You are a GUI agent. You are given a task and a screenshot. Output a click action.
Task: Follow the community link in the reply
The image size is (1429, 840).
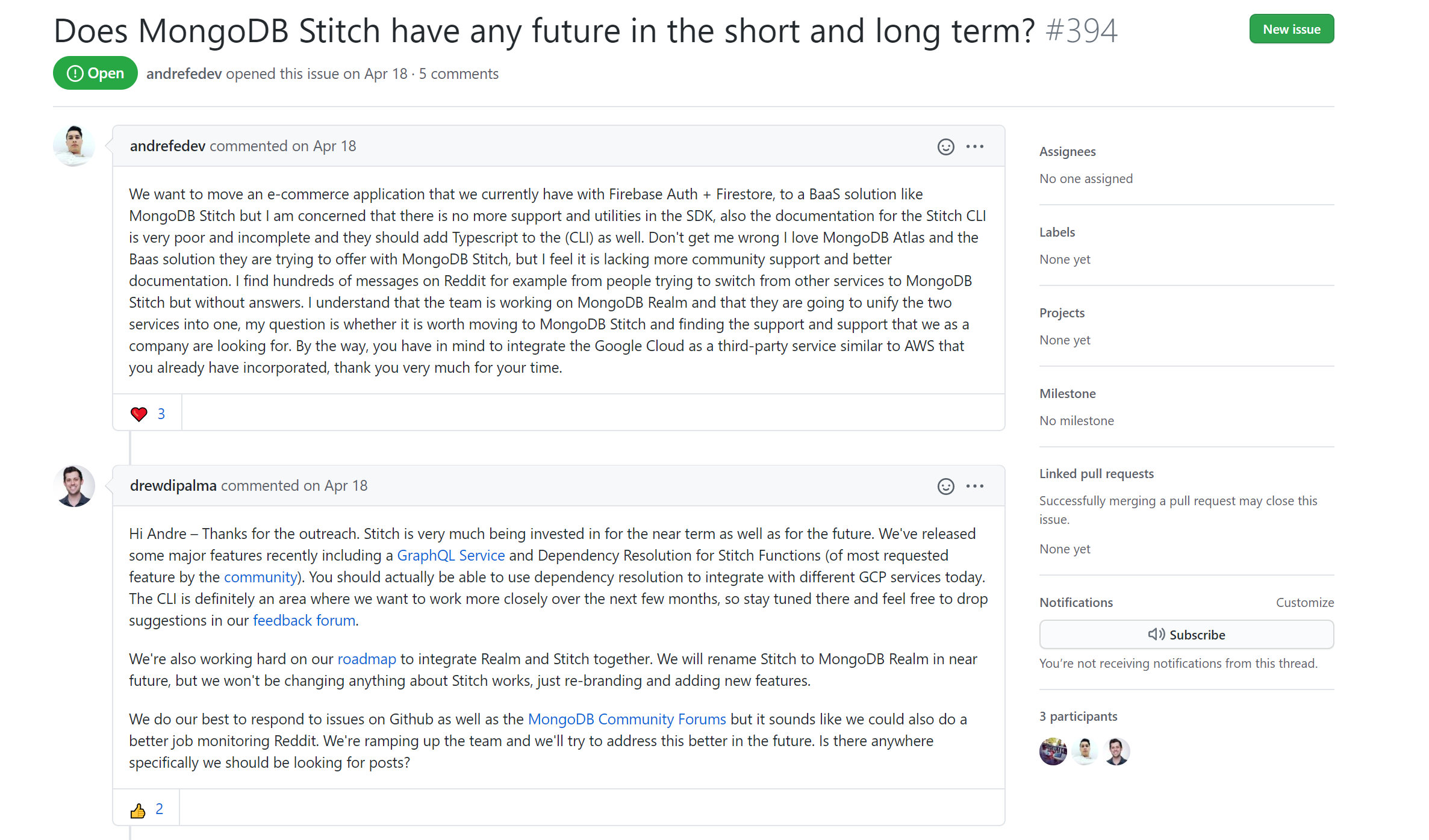coord(260,577)
